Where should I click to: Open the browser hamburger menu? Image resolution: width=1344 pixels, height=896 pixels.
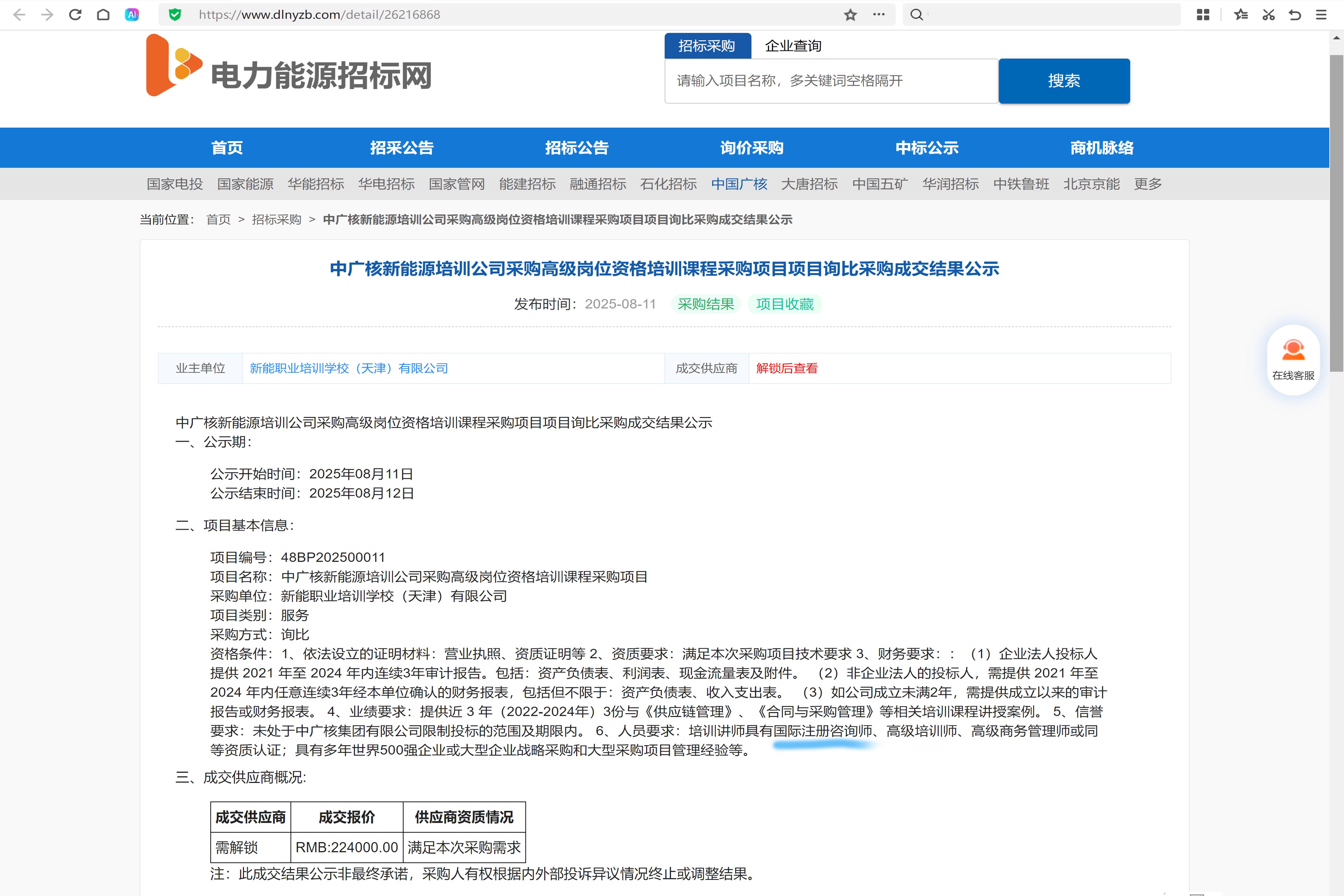pyautogui.click(x=1321, y=15)
